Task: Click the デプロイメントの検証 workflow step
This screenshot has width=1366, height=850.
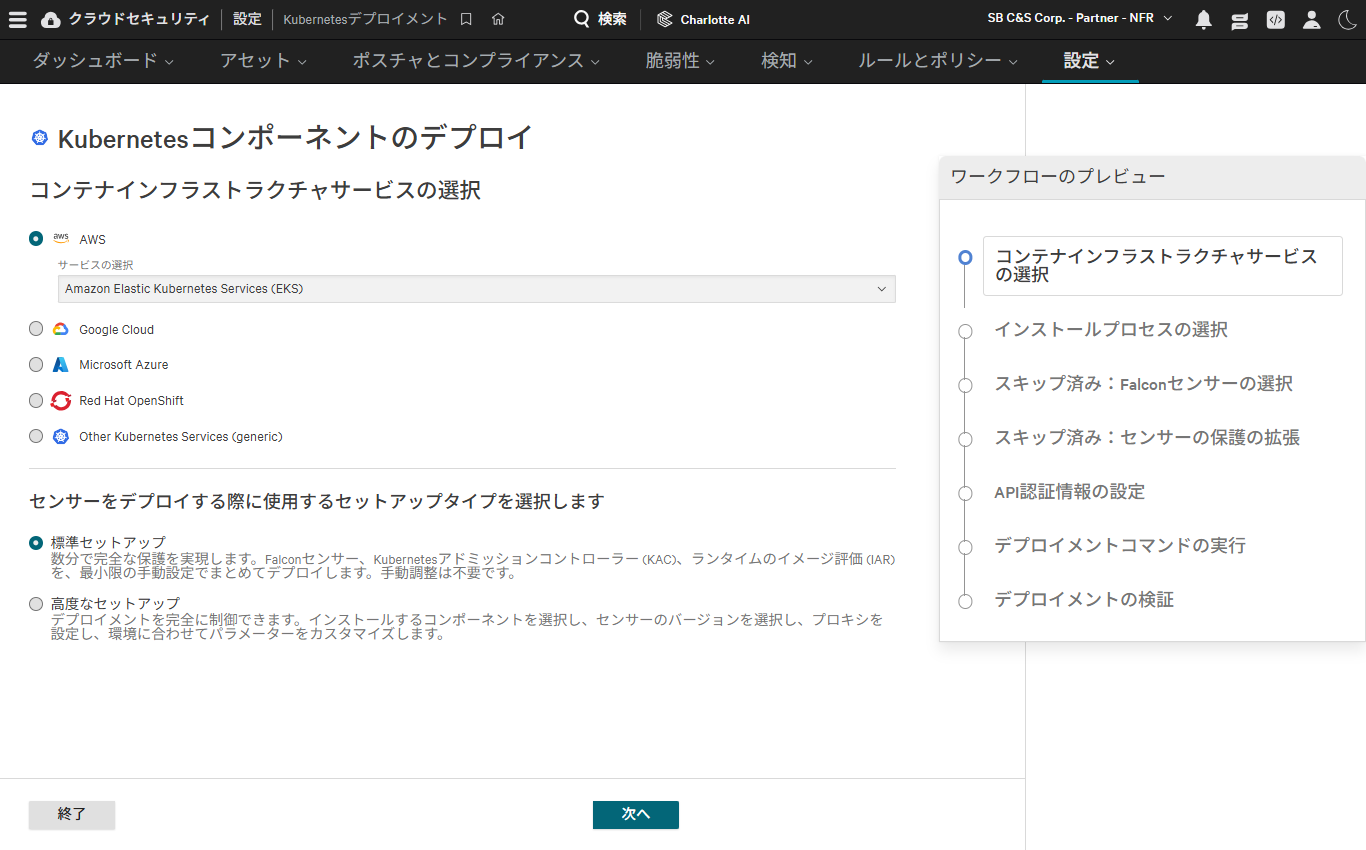Action: pos(1084,600)
